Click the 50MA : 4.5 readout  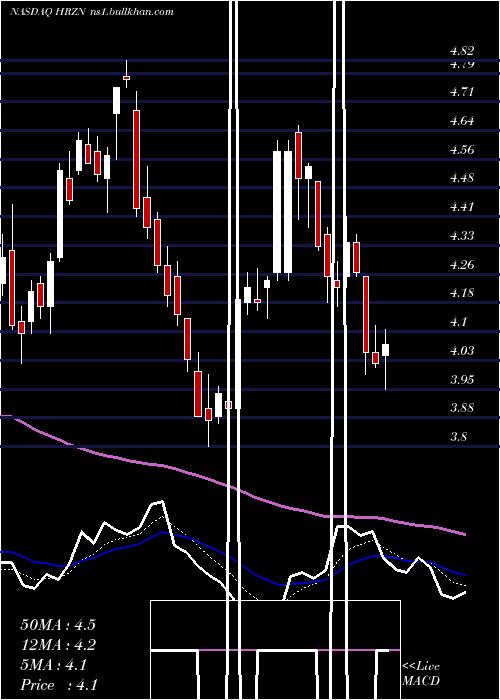click(58, 625)
